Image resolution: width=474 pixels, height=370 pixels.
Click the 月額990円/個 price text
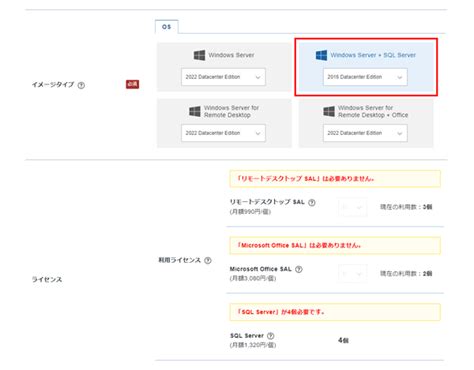[x=250, y=212]
